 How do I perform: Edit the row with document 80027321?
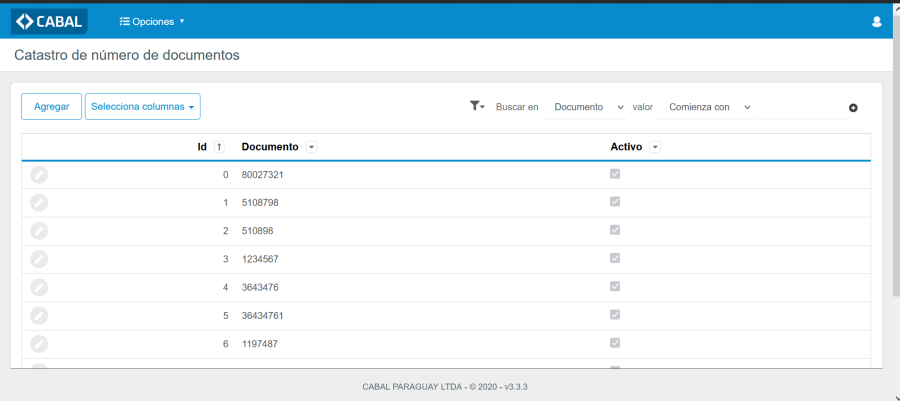click(x=39, y=175)
